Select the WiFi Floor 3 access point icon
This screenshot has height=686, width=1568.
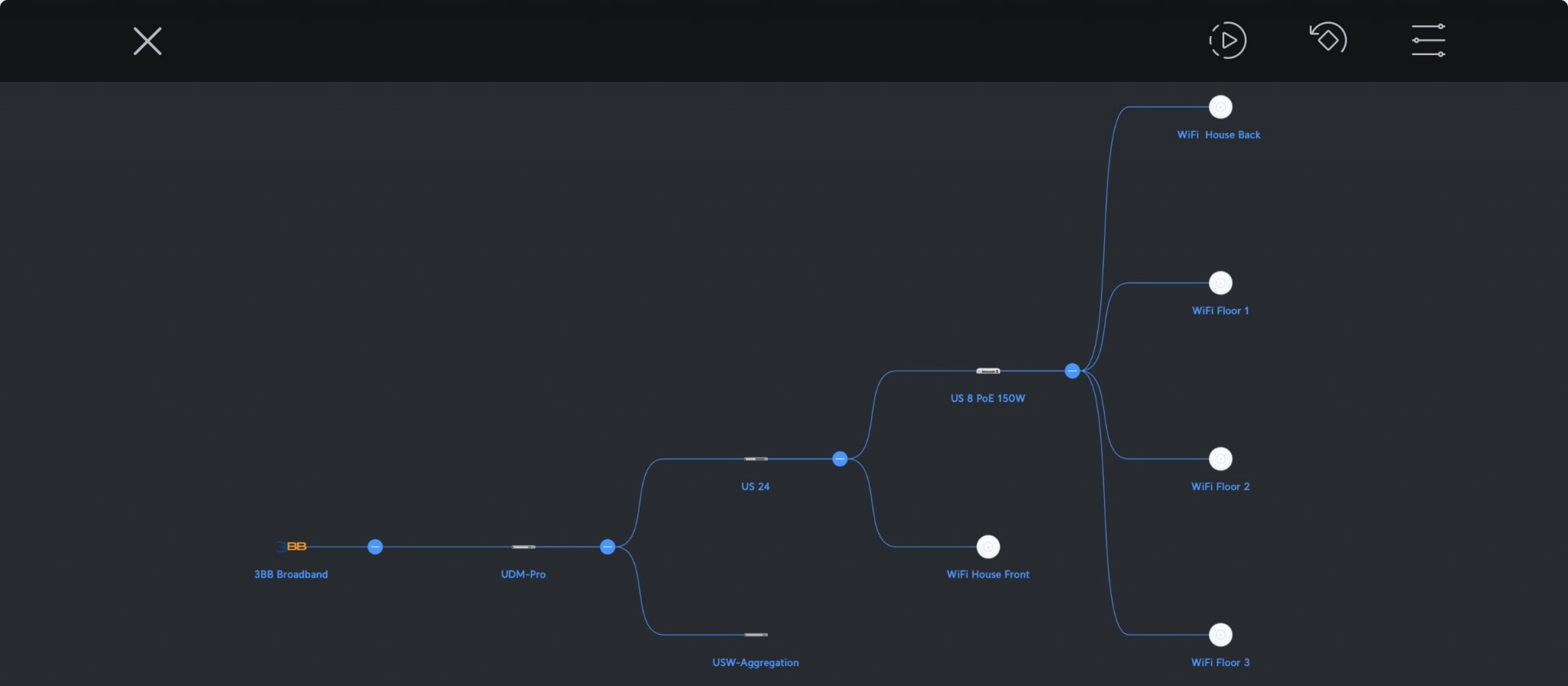[x=1220, y=635]
